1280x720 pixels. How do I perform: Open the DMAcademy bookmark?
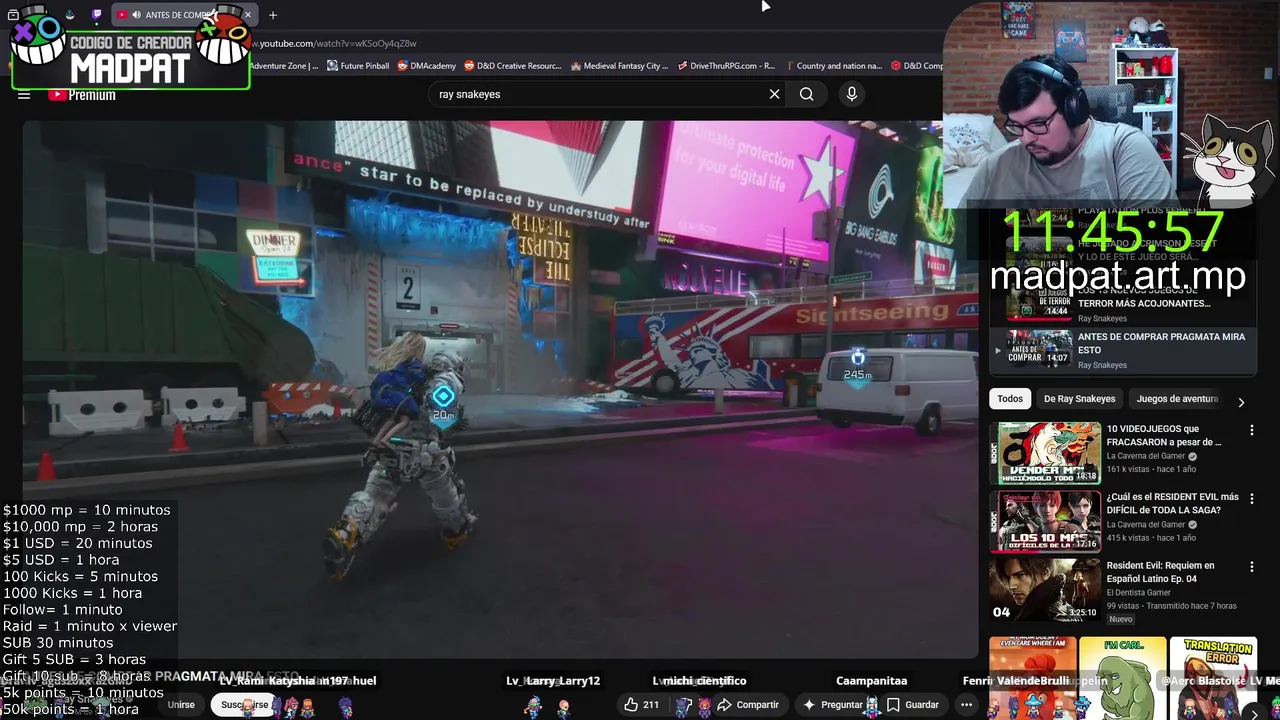pyautogui.click(x=426, y=66)
